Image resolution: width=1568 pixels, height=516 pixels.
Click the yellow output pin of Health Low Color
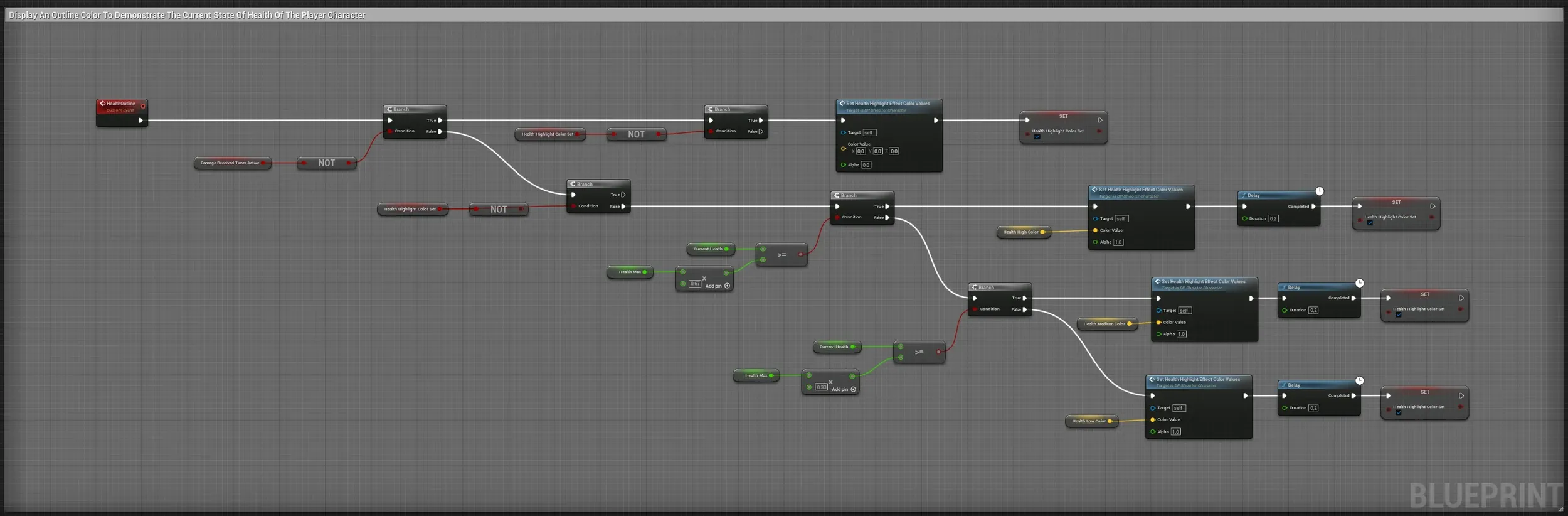(x=1110, y=421)
